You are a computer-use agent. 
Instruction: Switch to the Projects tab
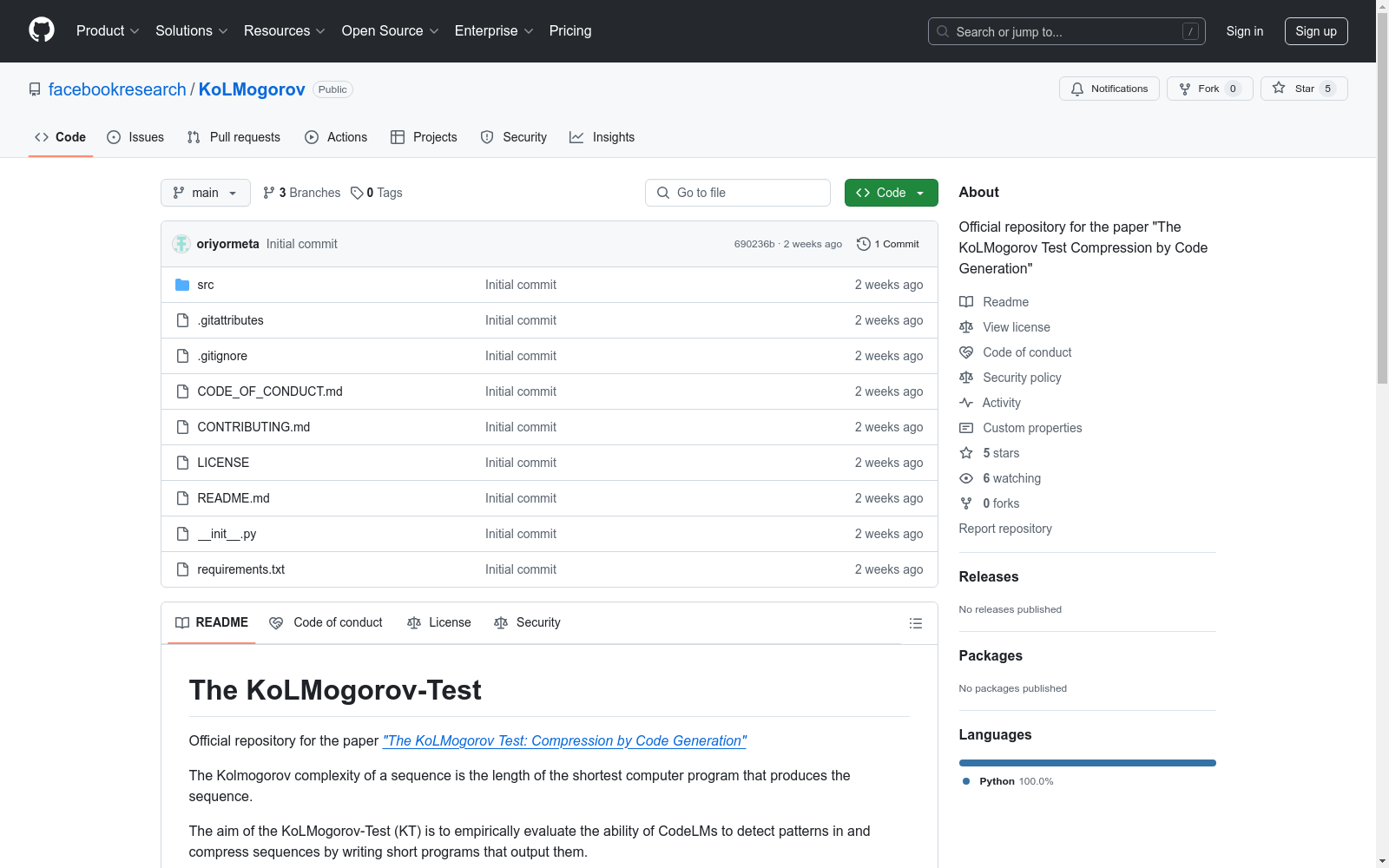point(424,137)
